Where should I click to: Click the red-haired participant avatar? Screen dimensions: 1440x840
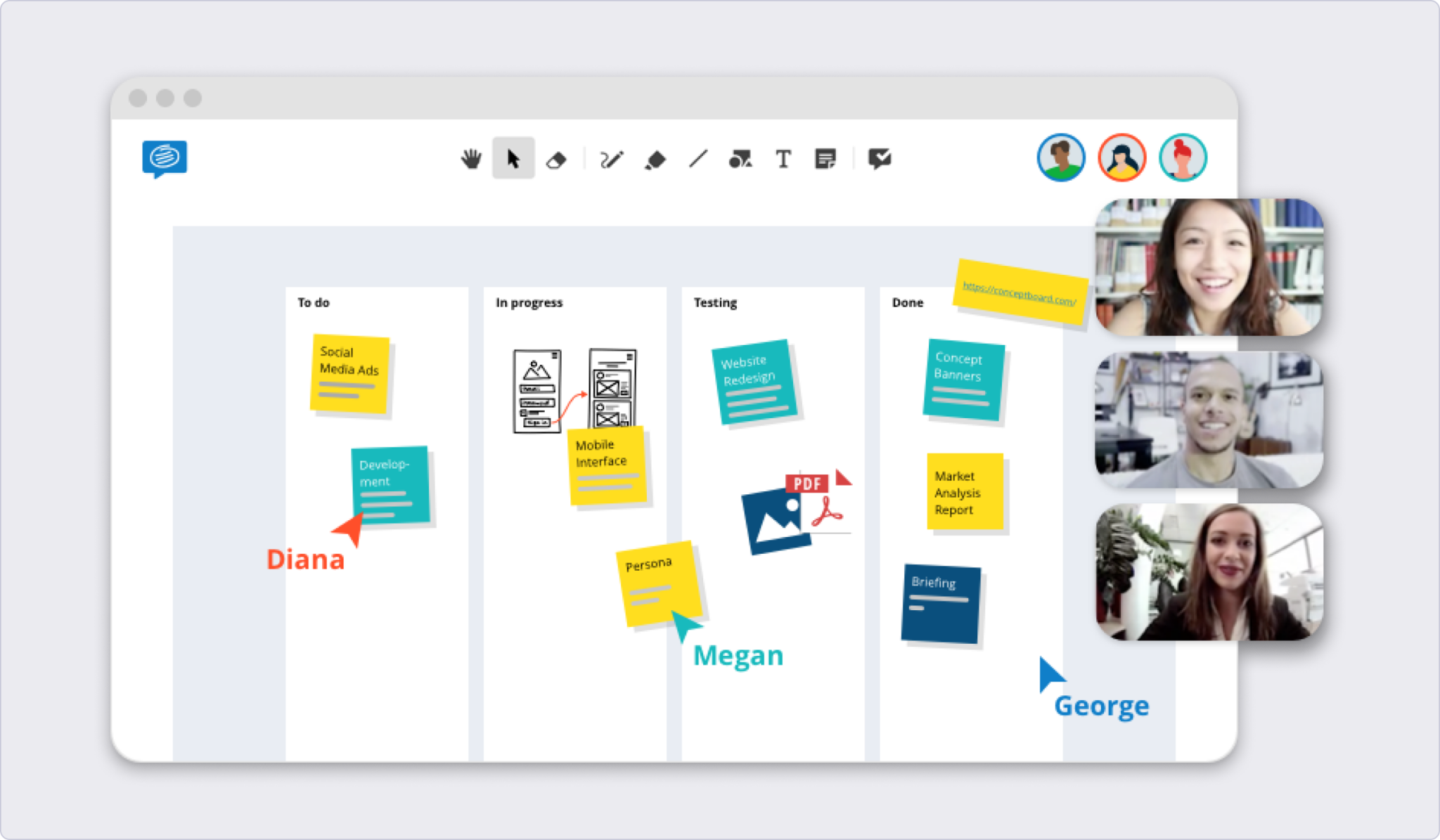pos(1183,158)
